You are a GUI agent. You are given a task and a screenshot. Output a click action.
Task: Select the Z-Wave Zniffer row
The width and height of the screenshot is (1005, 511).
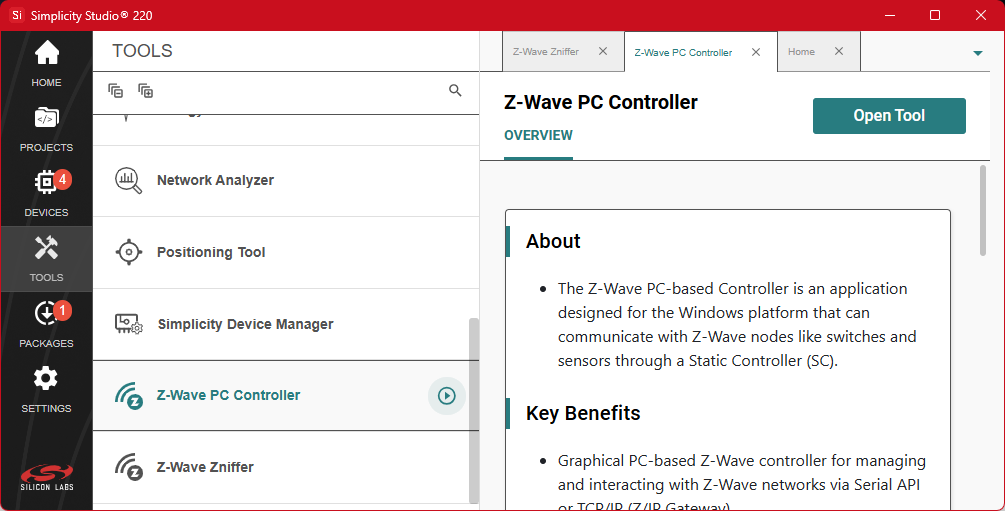click(x=286, y=467)
